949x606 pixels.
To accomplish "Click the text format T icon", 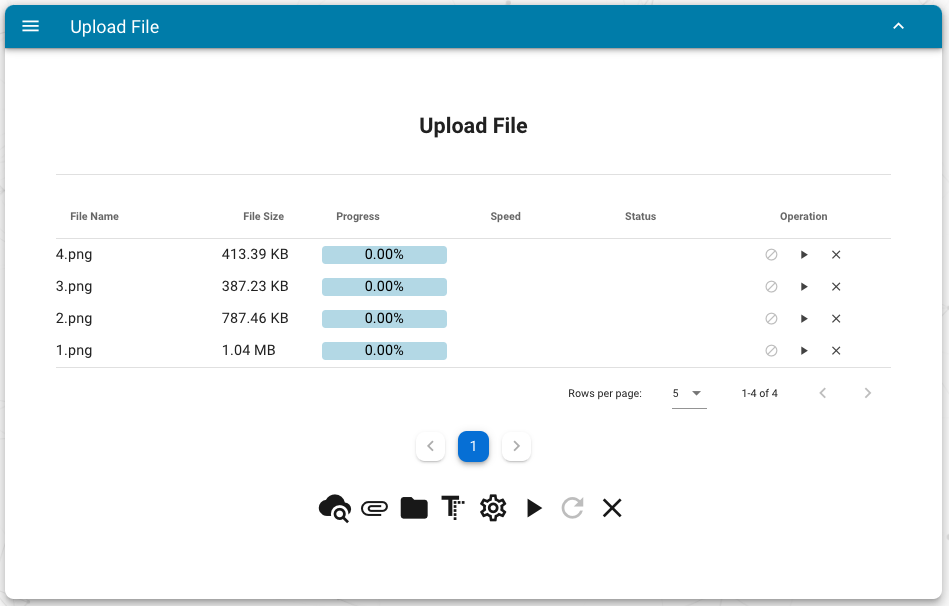I will pos(453,508).
